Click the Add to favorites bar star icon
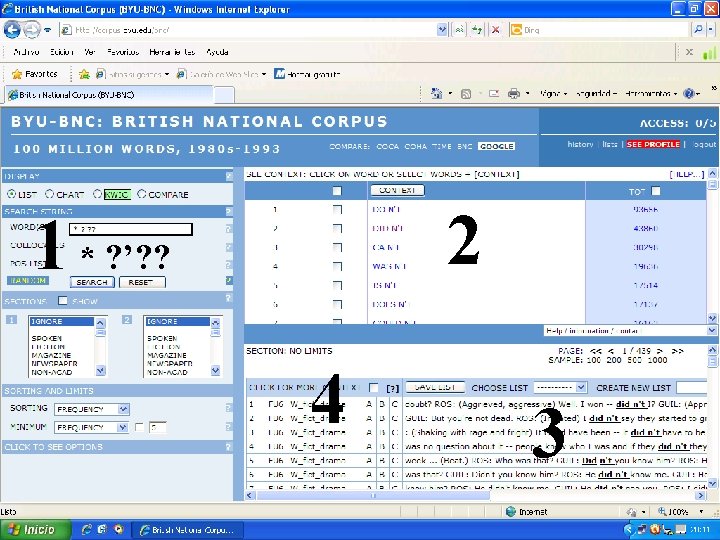Screen dimensions: 720x540 point(84,74)
